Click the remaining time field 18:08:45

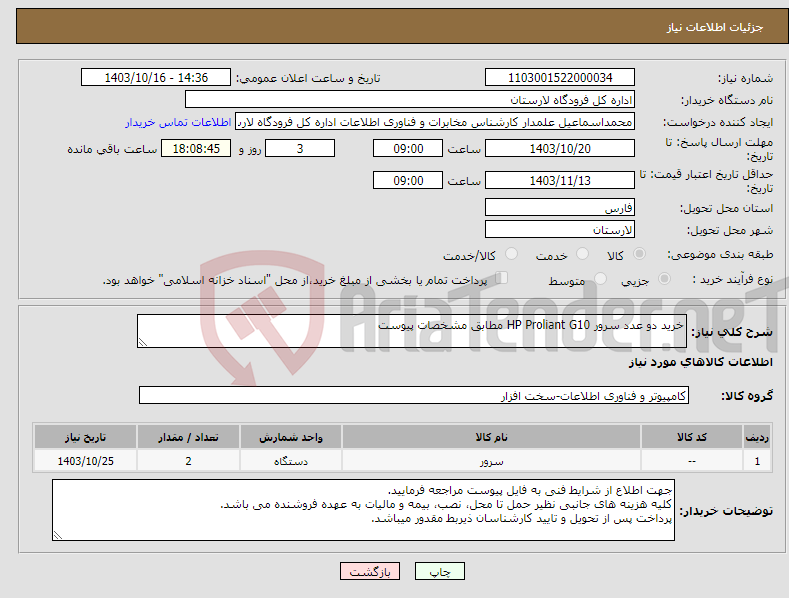[x=196, y=148]
